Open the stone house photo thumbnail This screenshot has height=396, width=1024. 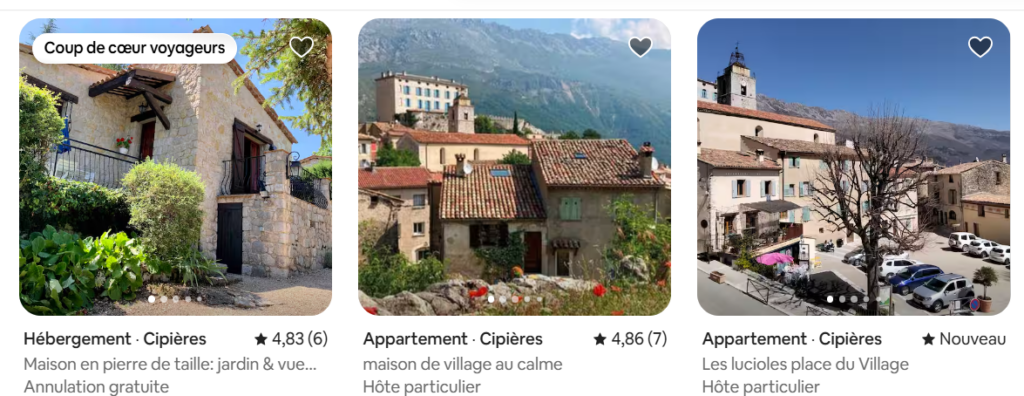tap(176, 167)
